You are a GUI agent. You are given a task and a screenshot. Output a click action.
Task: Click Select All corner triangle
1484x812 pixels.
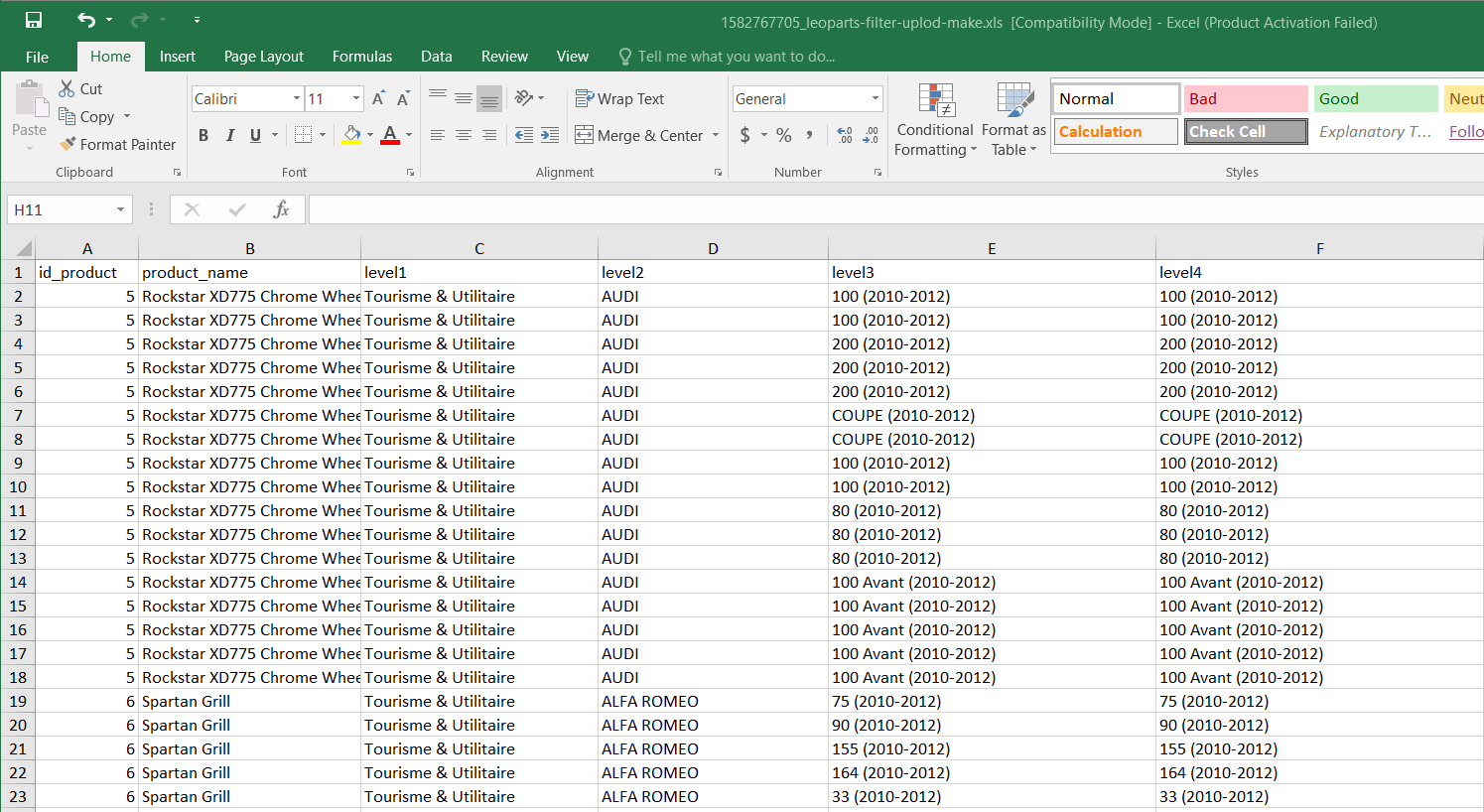tap(23, 248)
